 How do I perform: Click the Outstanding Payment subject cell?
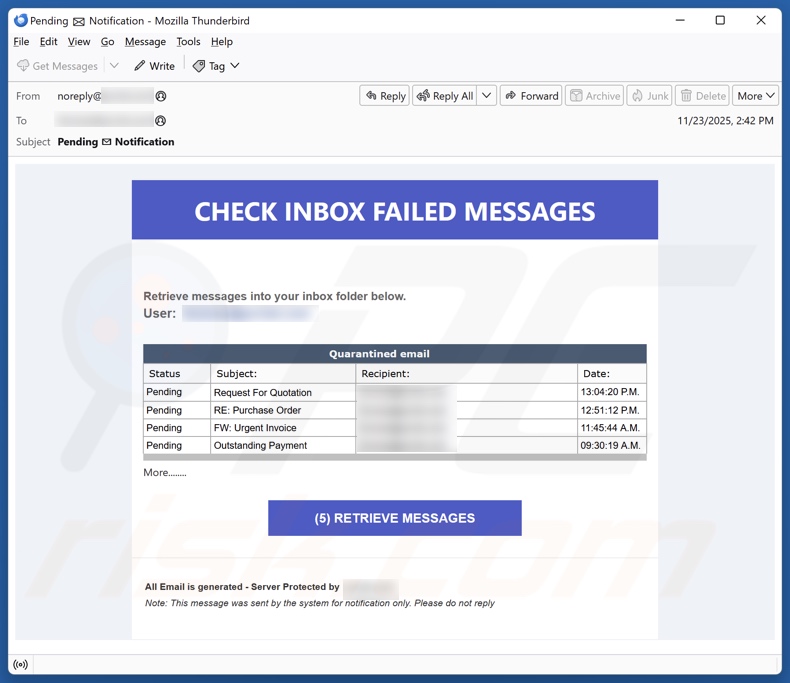[283, 445]
